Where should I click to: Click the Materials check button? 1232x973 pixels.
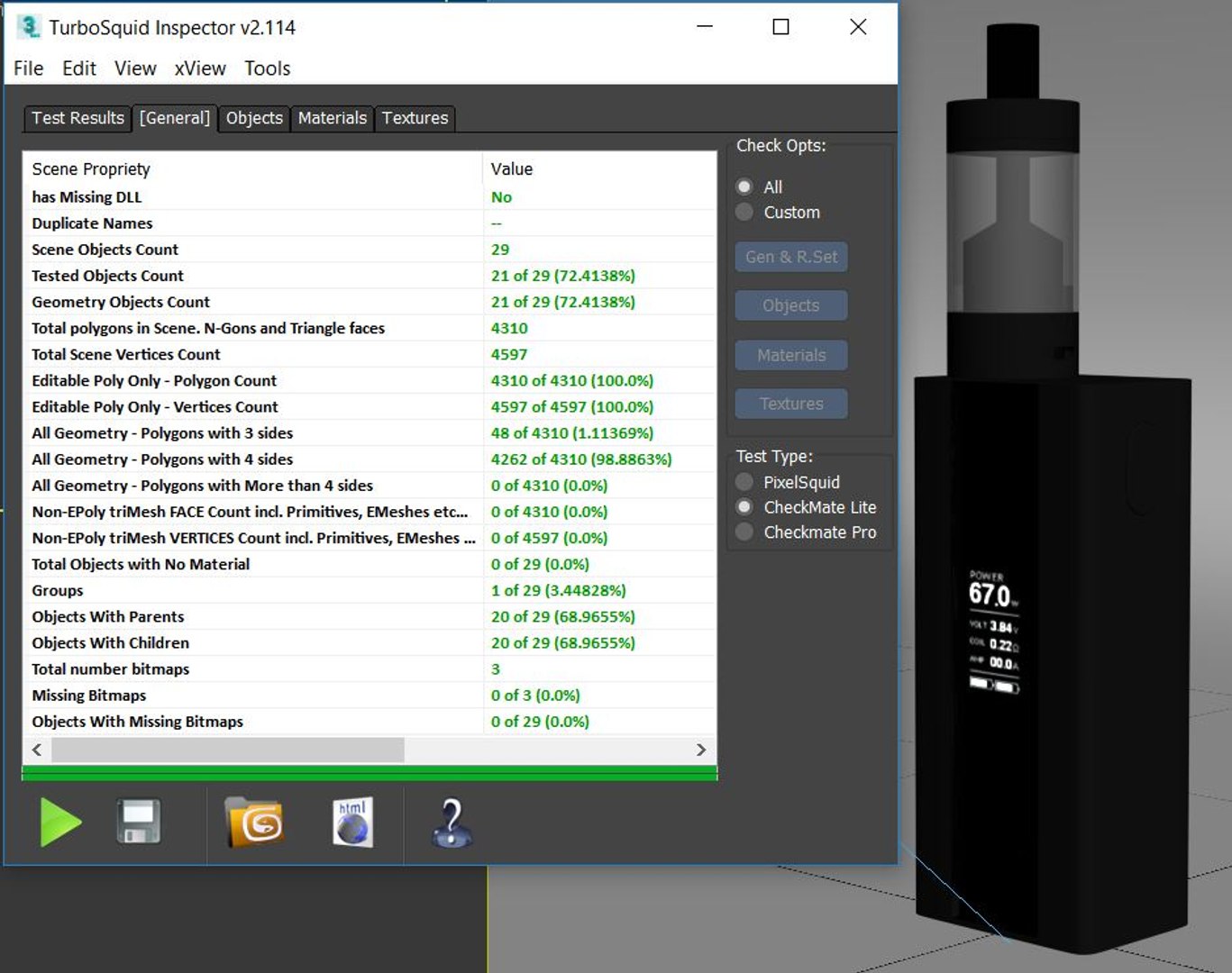[791, 355]
